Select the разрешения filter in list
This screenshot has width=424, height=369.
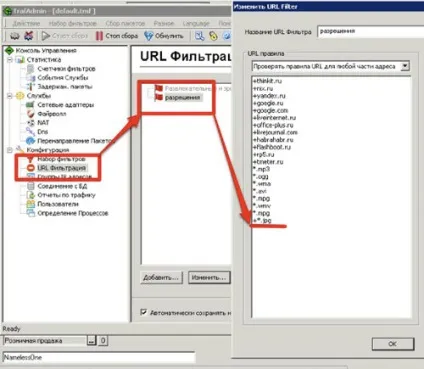click(182, 98)
